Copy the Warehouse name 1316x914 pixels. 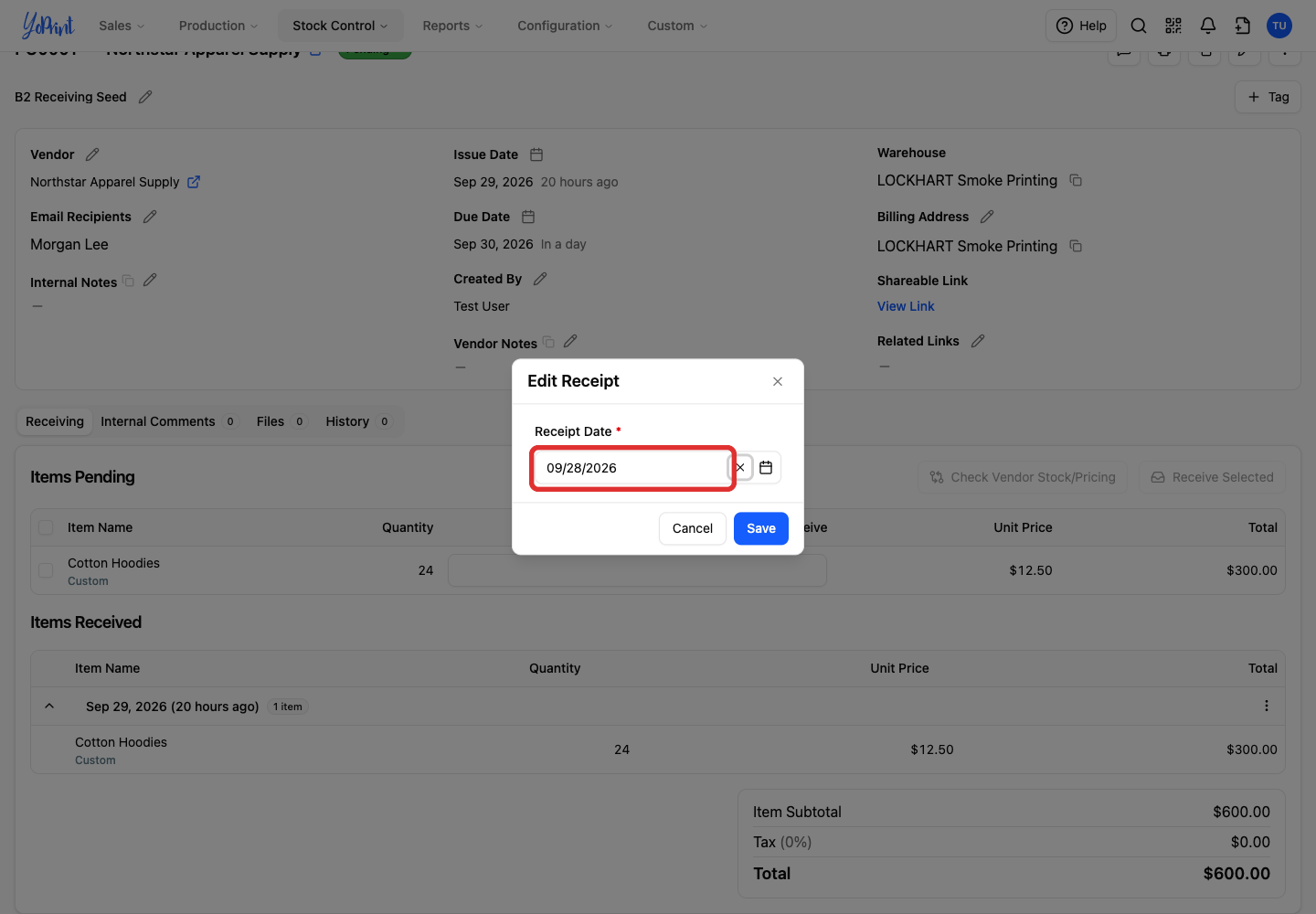1076,180
